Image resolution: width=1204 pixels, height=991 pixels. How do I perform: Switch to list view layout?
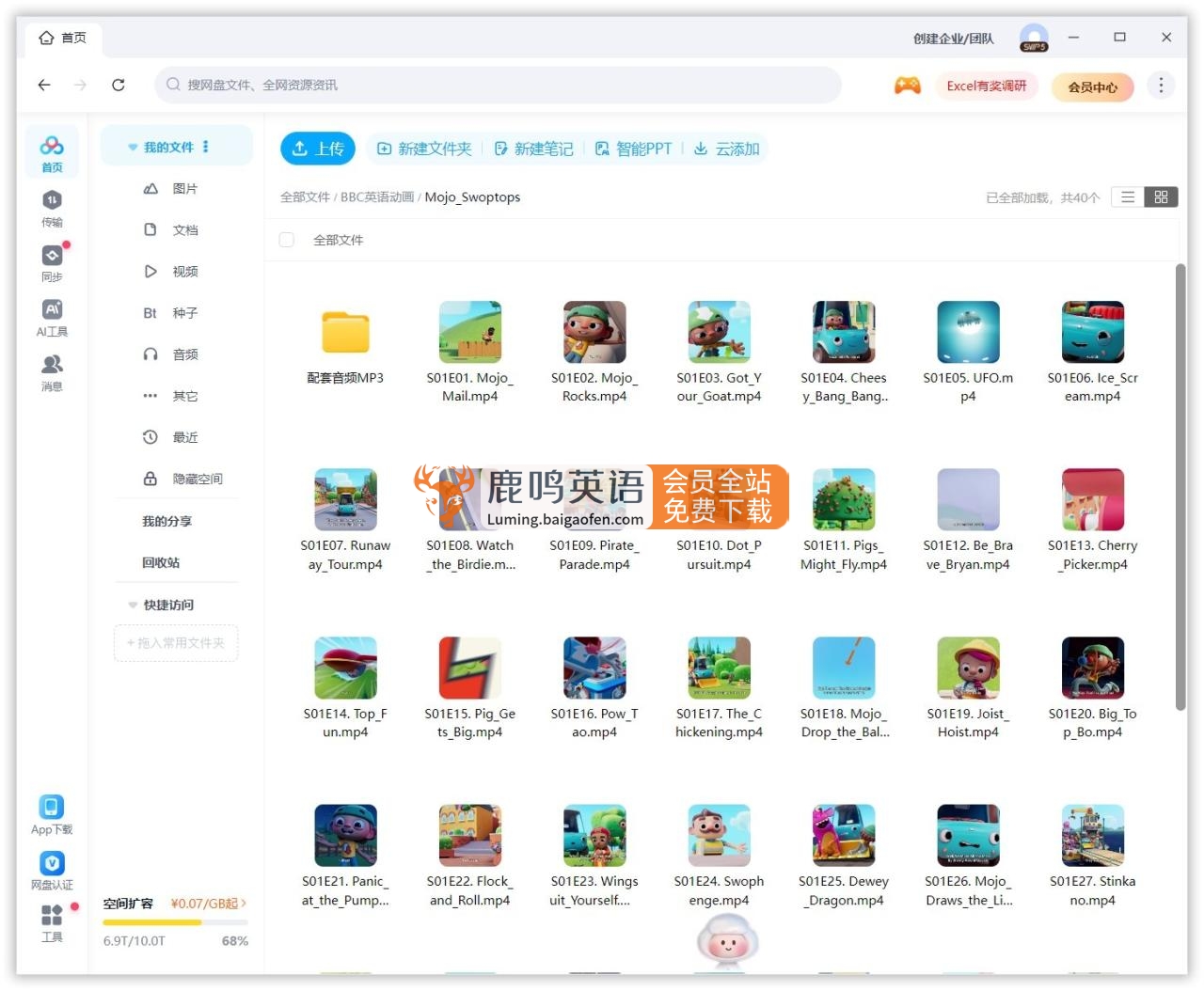(x=1127, y=197)
